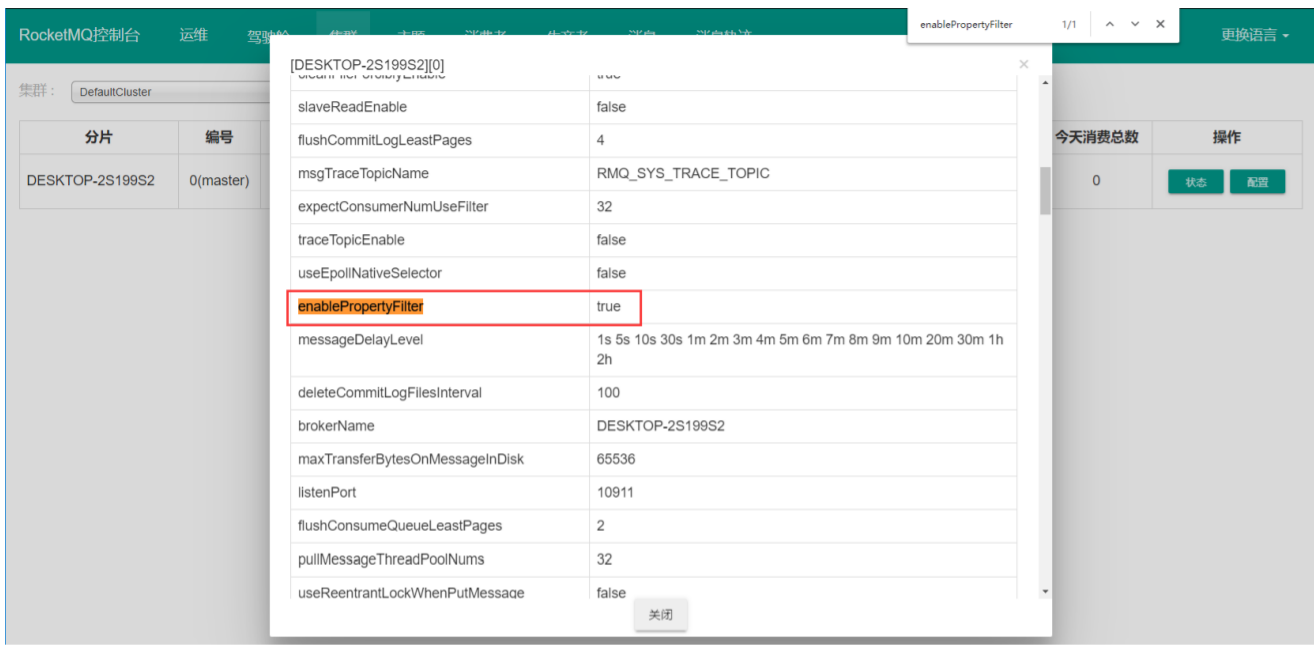The image size is (1314, 663).
Task: Click the dialog scrollbar up arrow
Action: tap(1045, 82)
